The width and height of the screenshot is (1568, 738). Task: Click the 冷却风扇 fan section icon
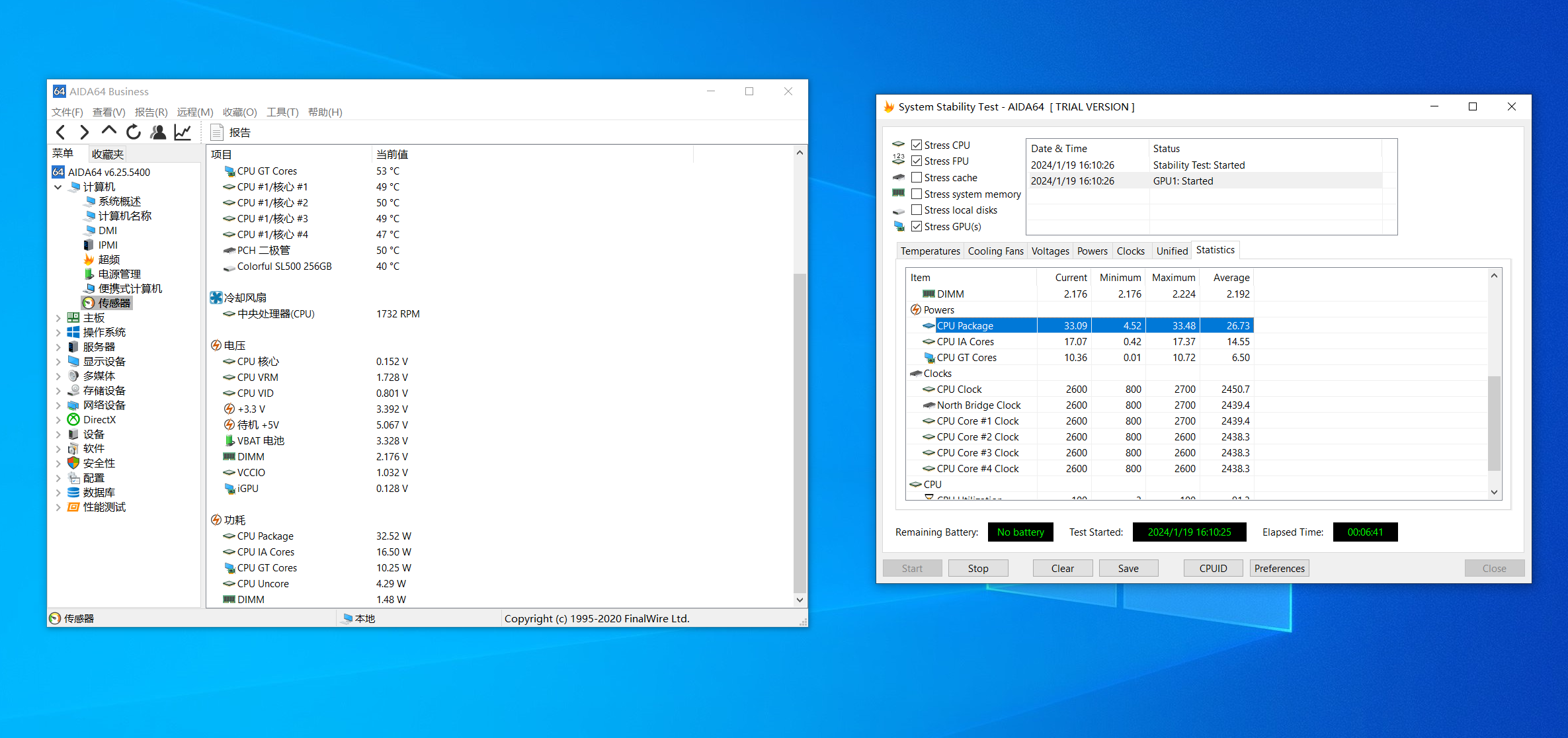[216, 298]
